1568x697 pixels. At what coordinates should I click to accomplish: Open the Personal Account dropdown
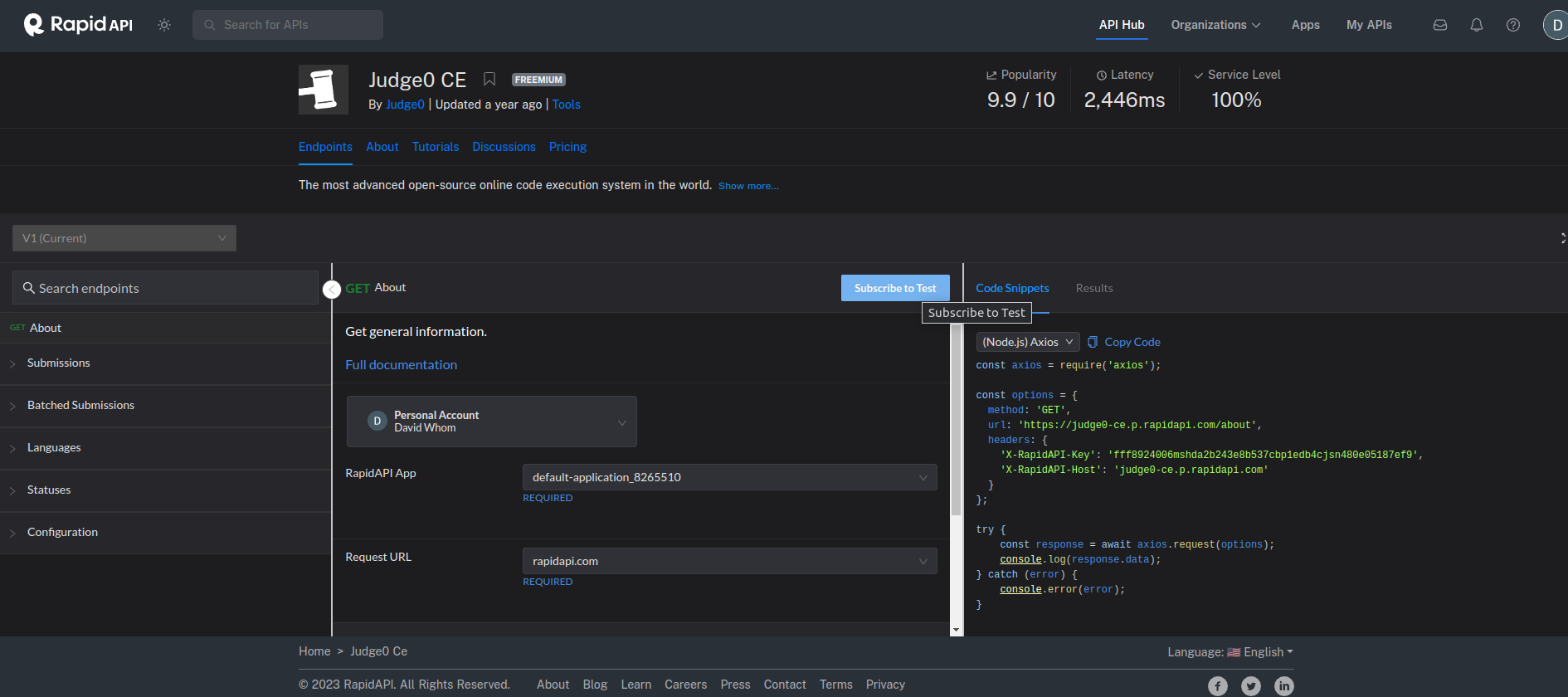coord(492,422)
